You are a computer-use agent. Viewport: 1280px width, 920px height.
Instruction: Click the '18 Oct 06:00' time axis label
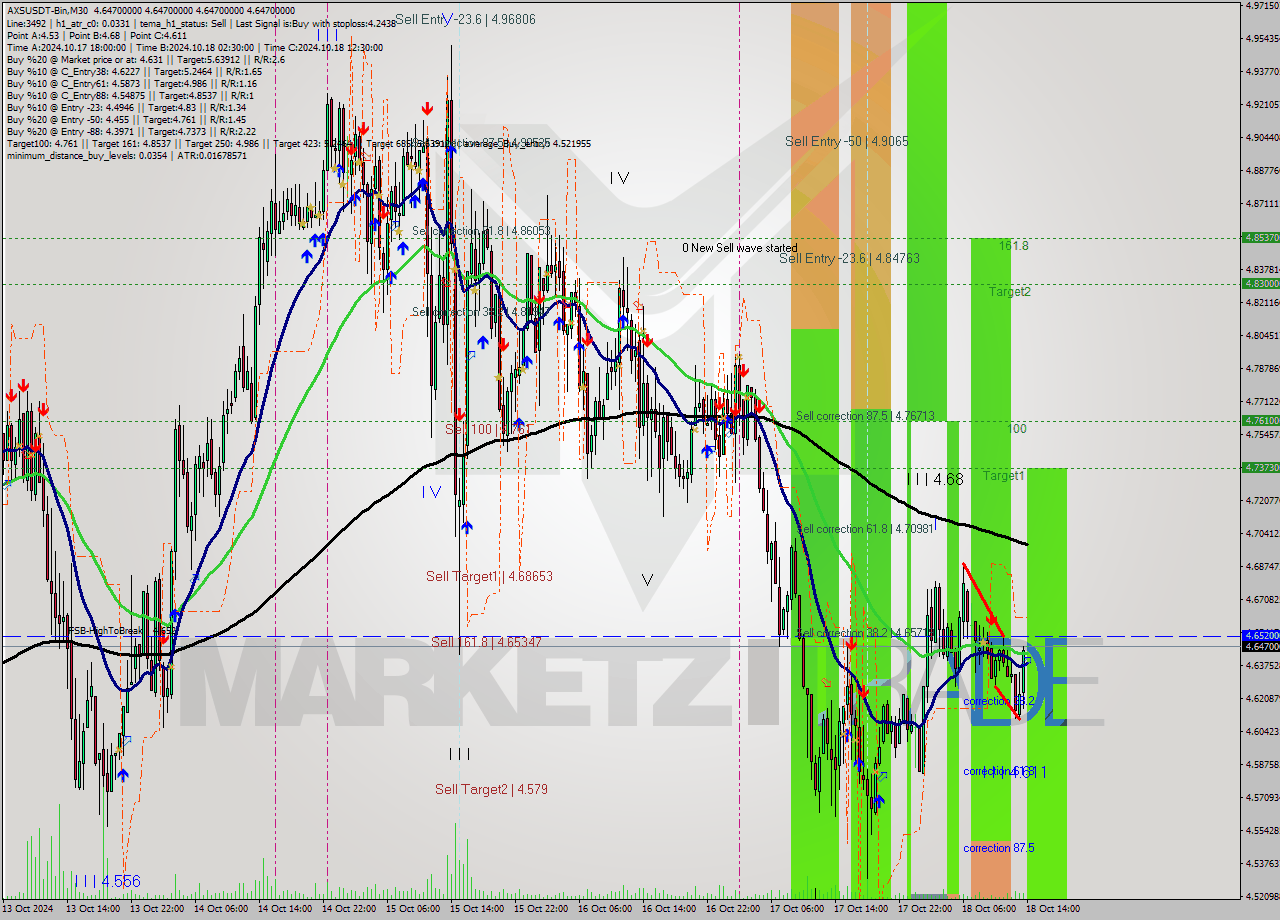988,909
